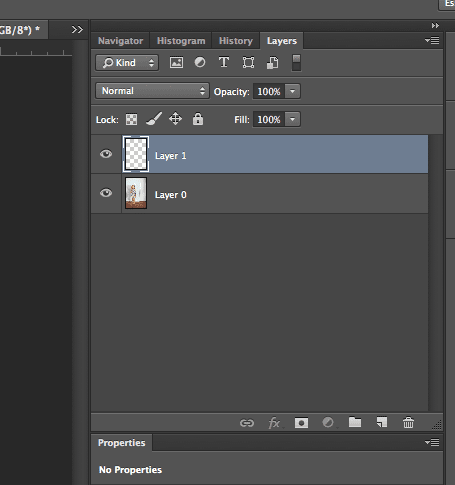Toggle layer filtering on/off switch
This screenshot has height=485, width=455.
click(x=296, y=63)
